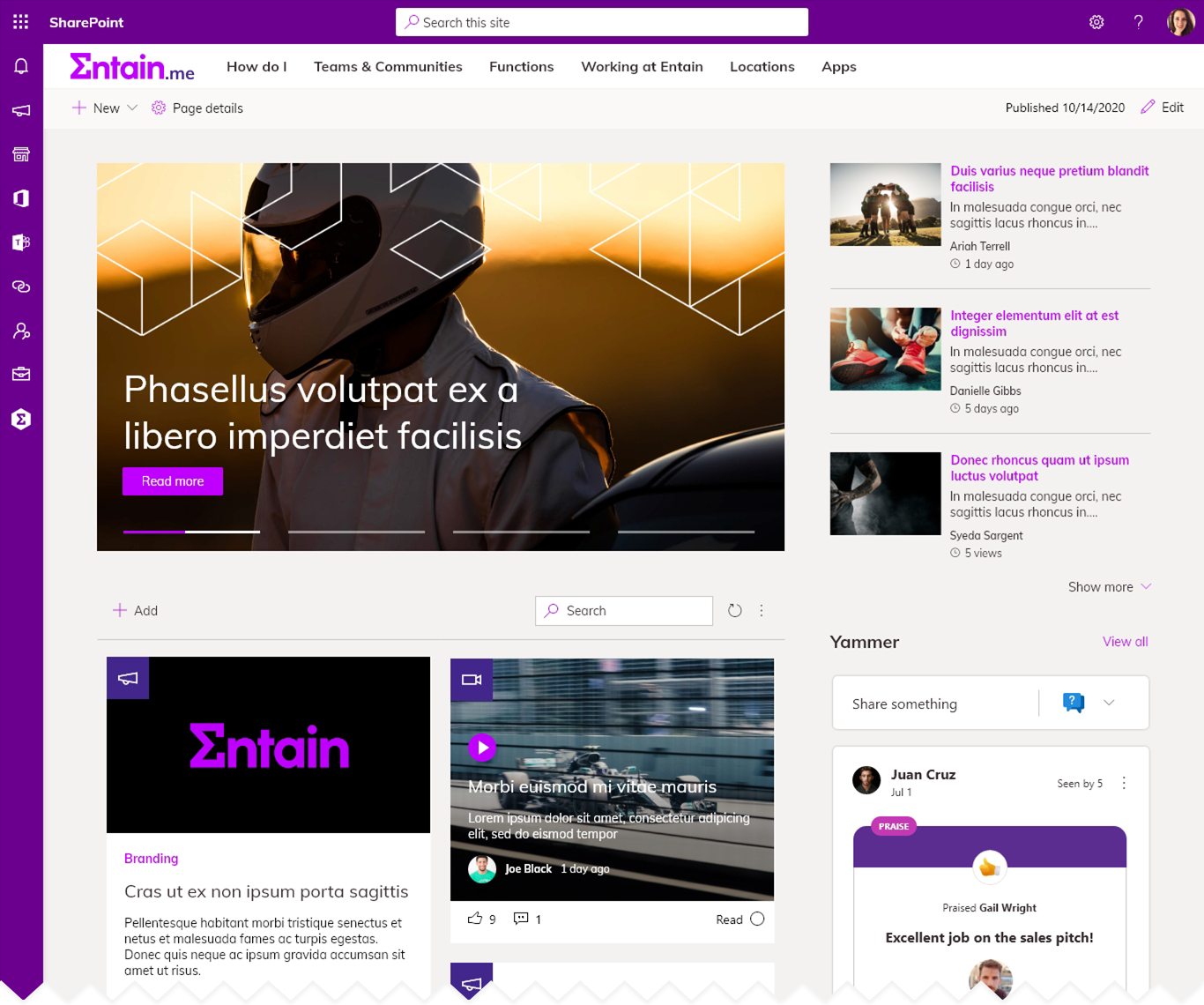
Task: Click the help question mark icon
Action: tap(1138, 22)
